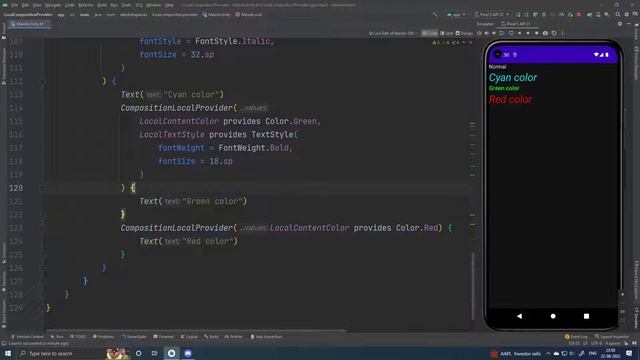Open Task View on the taskbar

click(x=154, y=353)
